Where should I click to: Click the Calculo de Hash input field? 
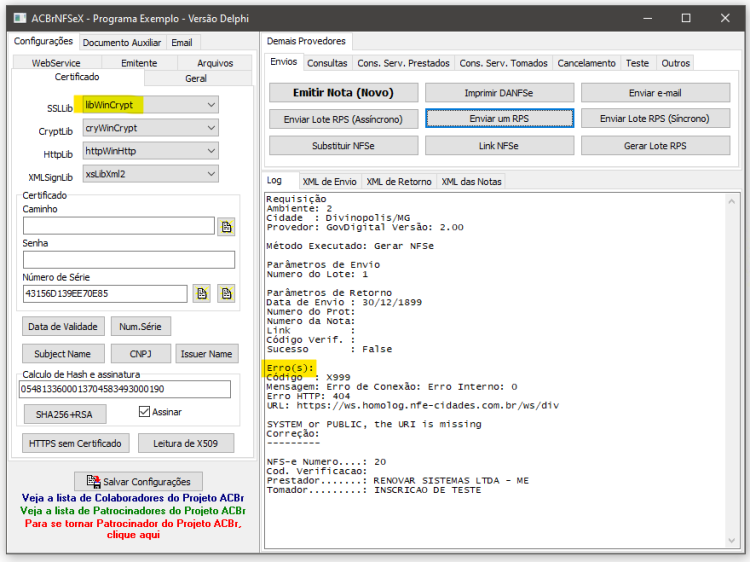[x=125, y=389]
